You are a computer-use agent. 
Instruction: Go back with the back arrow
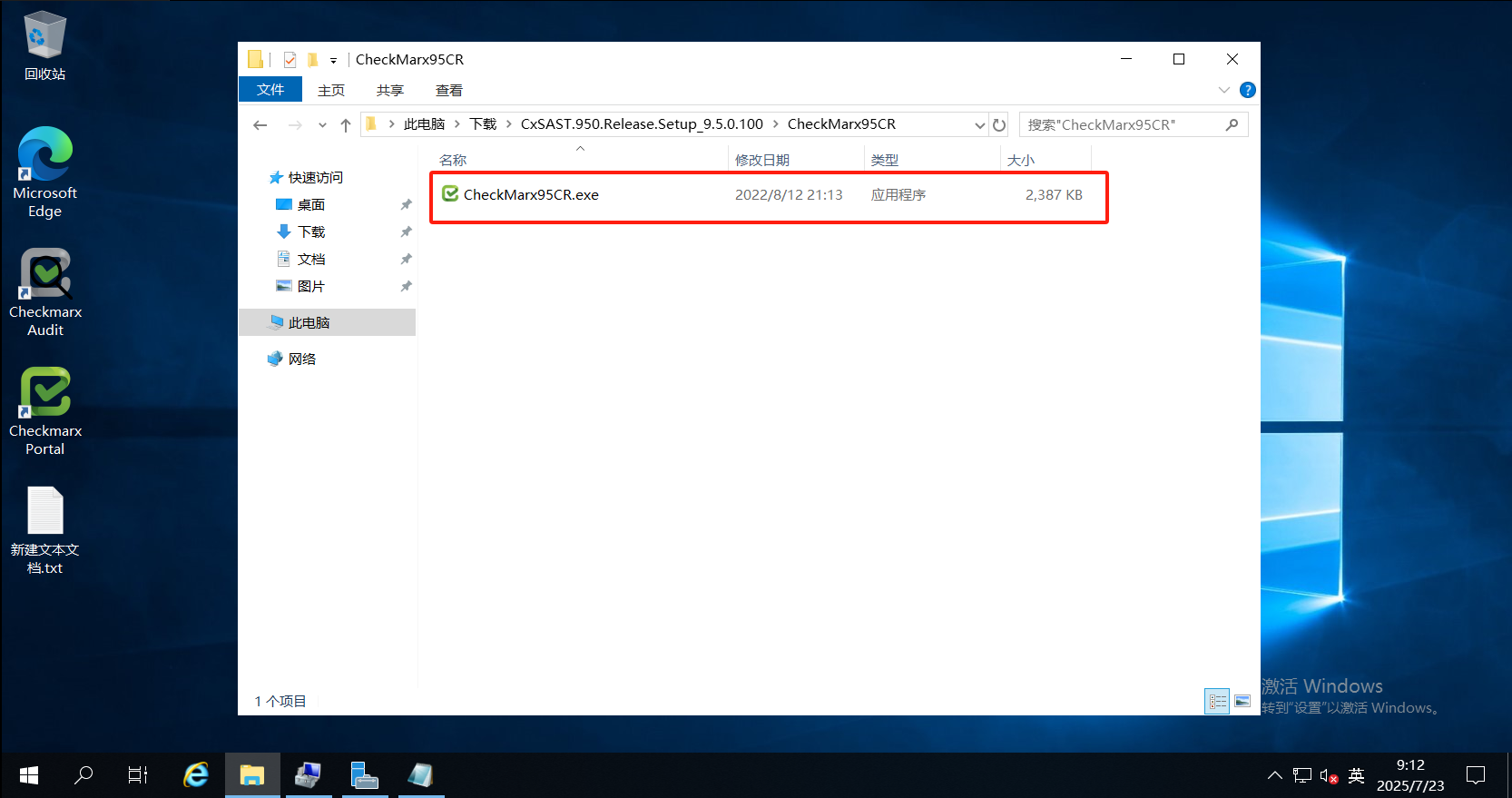(x=260, y=124)
